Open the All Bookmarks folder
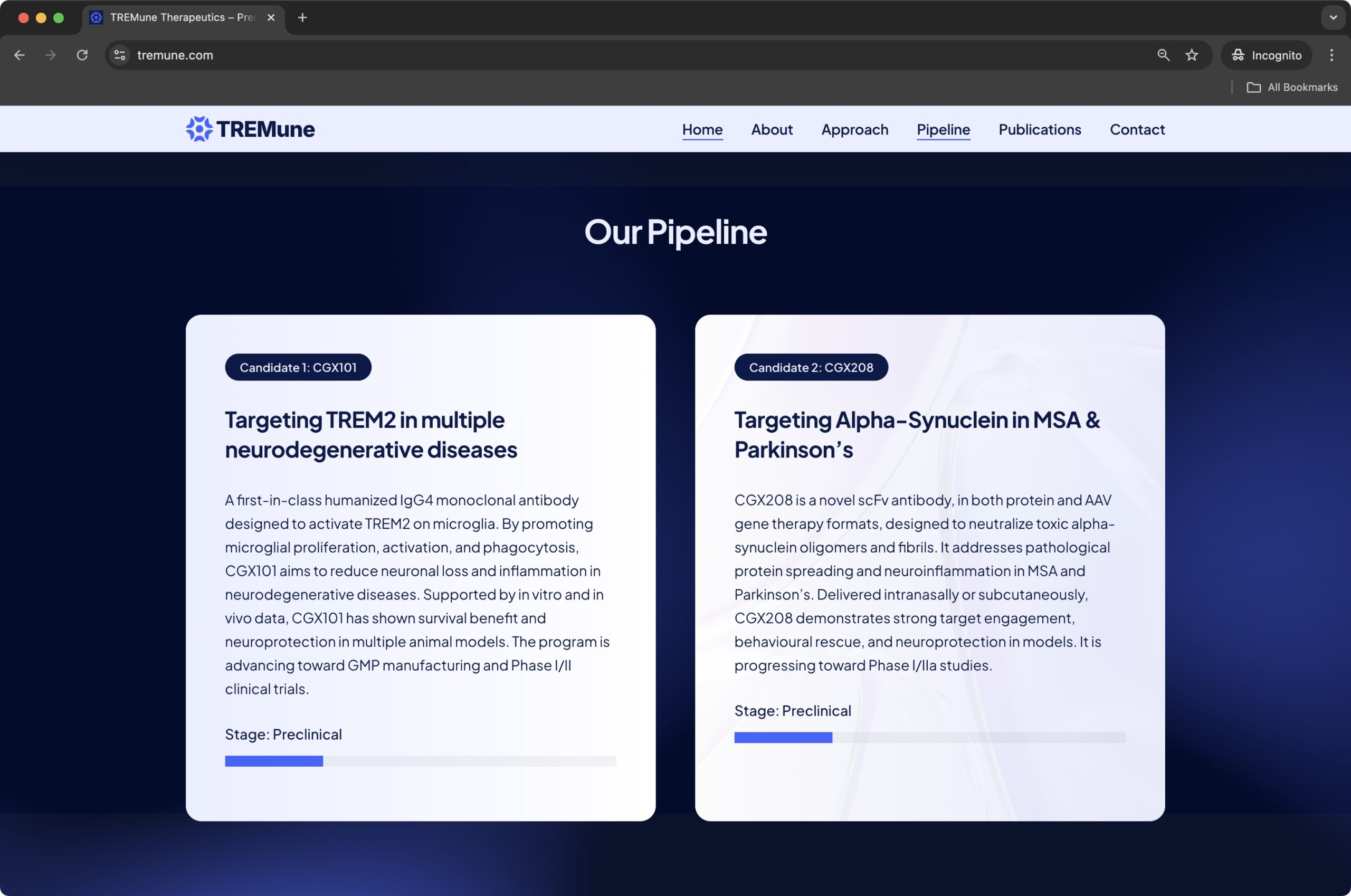The width and height of the screenshot is (1351, 896). [1292, 88]
